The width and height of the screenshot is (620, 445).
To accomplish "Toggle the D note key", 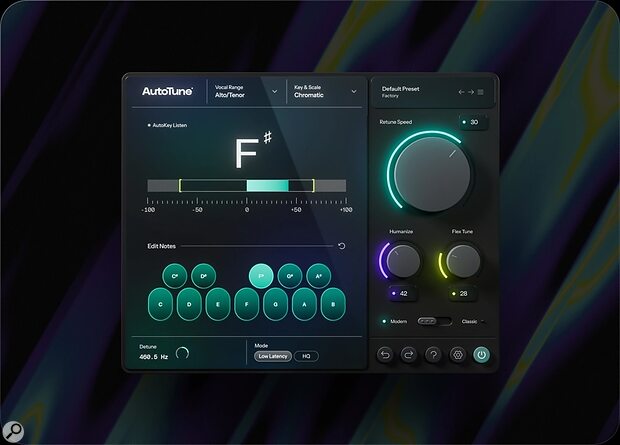I will (189, 304).
